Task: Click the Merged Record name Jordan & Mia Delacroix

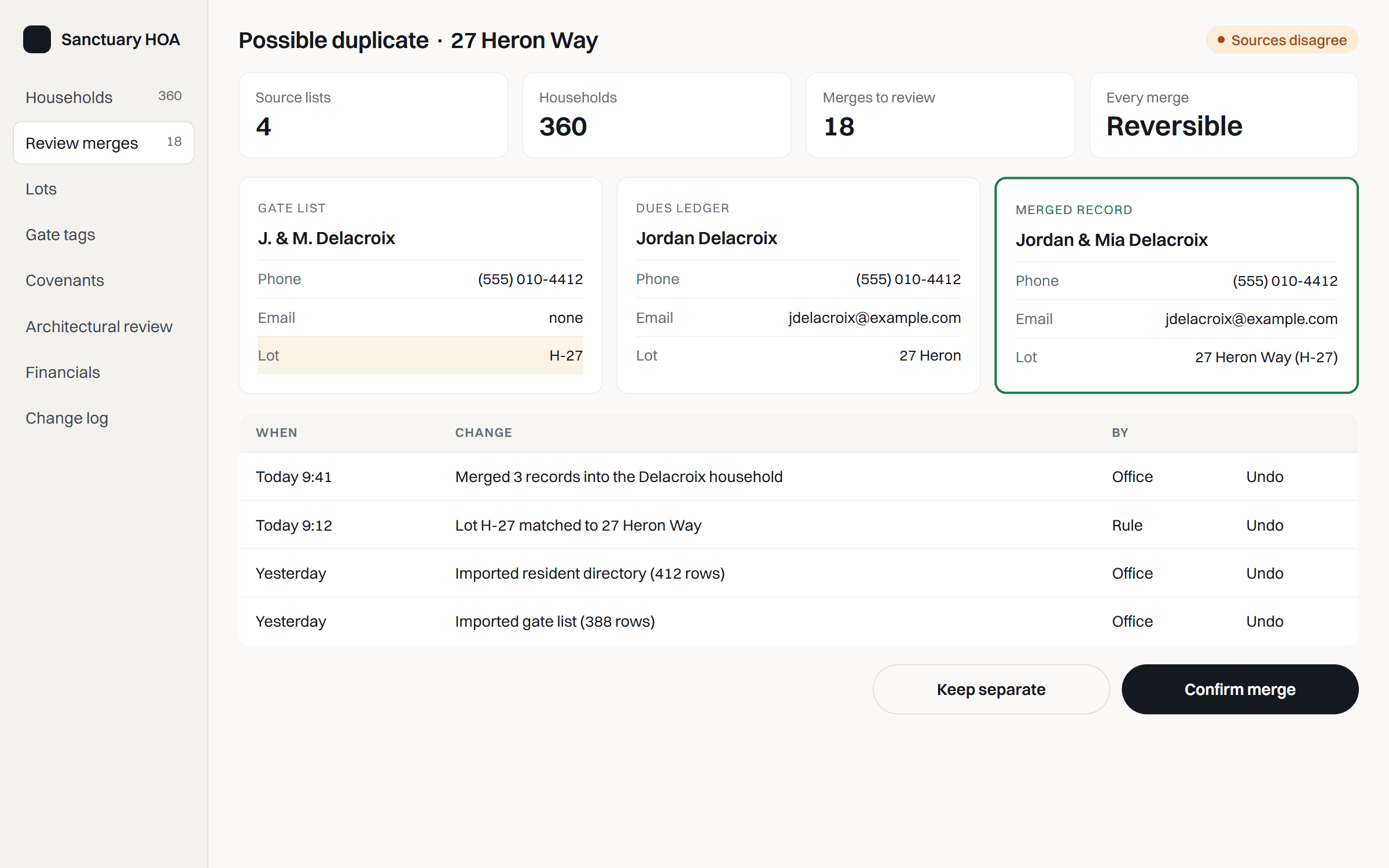Action: pyautogui.click(x=1111, y=240)
